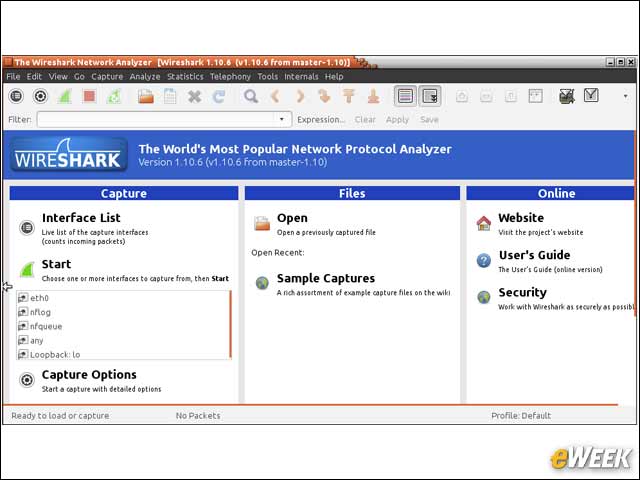Open the Capture menu

tap(107, 76)
